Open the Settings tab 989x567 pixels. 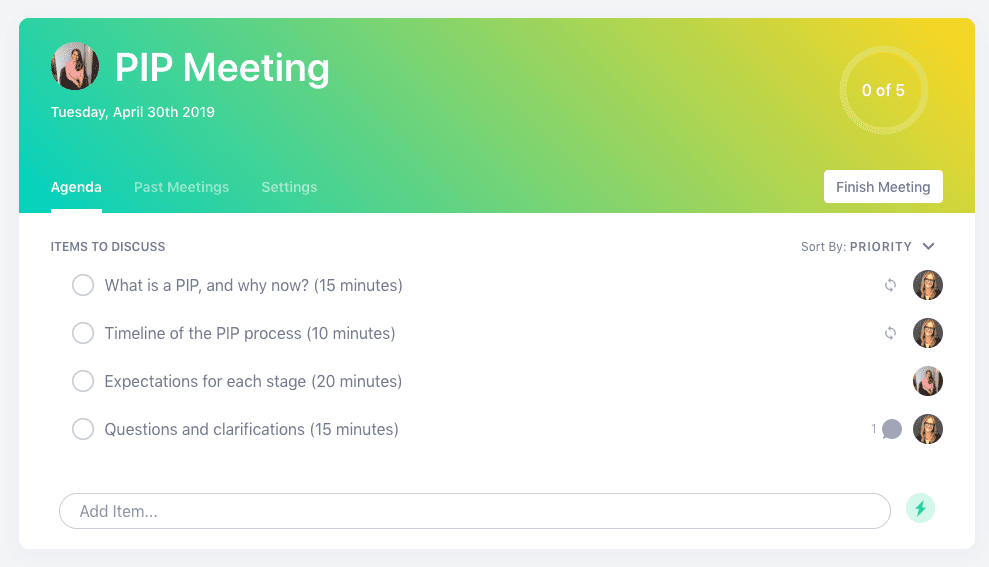click(x=290, y=187)
